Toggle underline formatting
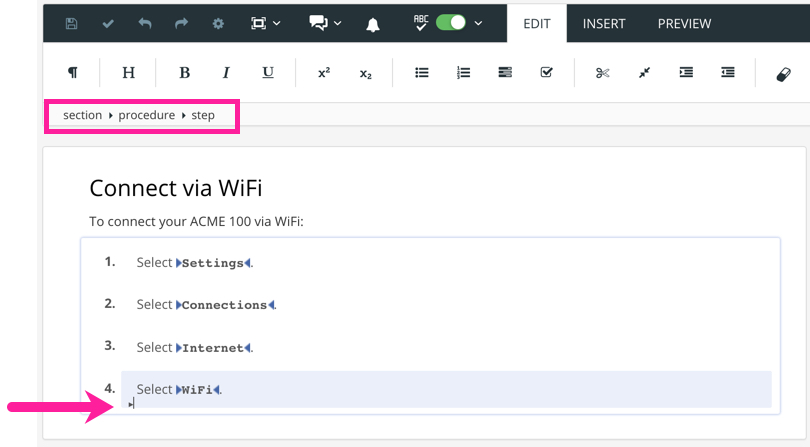Screen dimensions: 810x447 coord(268,73)
